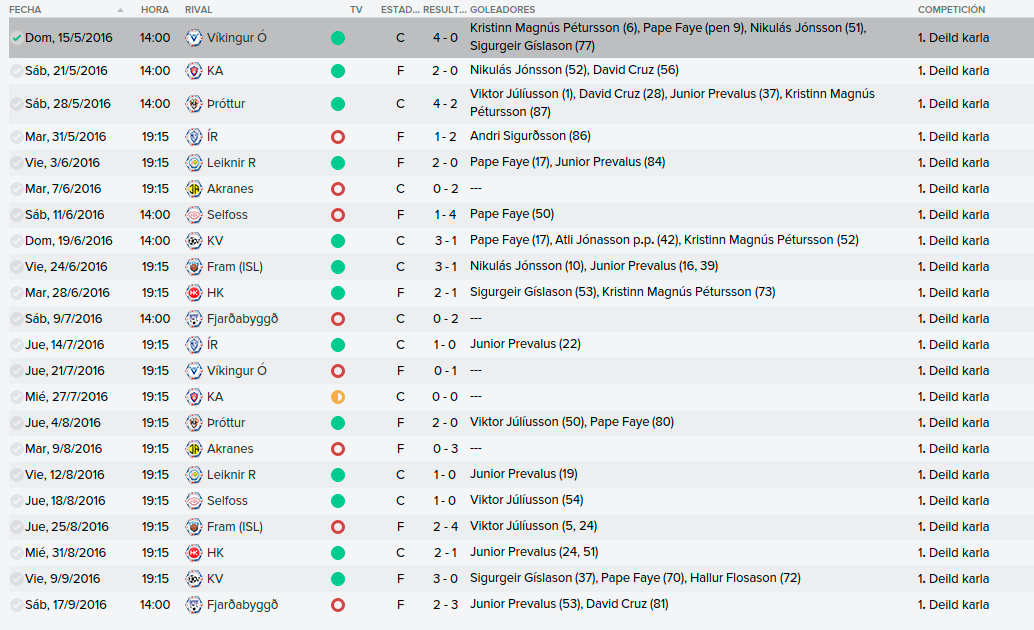
Task: Click the KV club badge on 9/9/2016
Action: pos(193,579)
